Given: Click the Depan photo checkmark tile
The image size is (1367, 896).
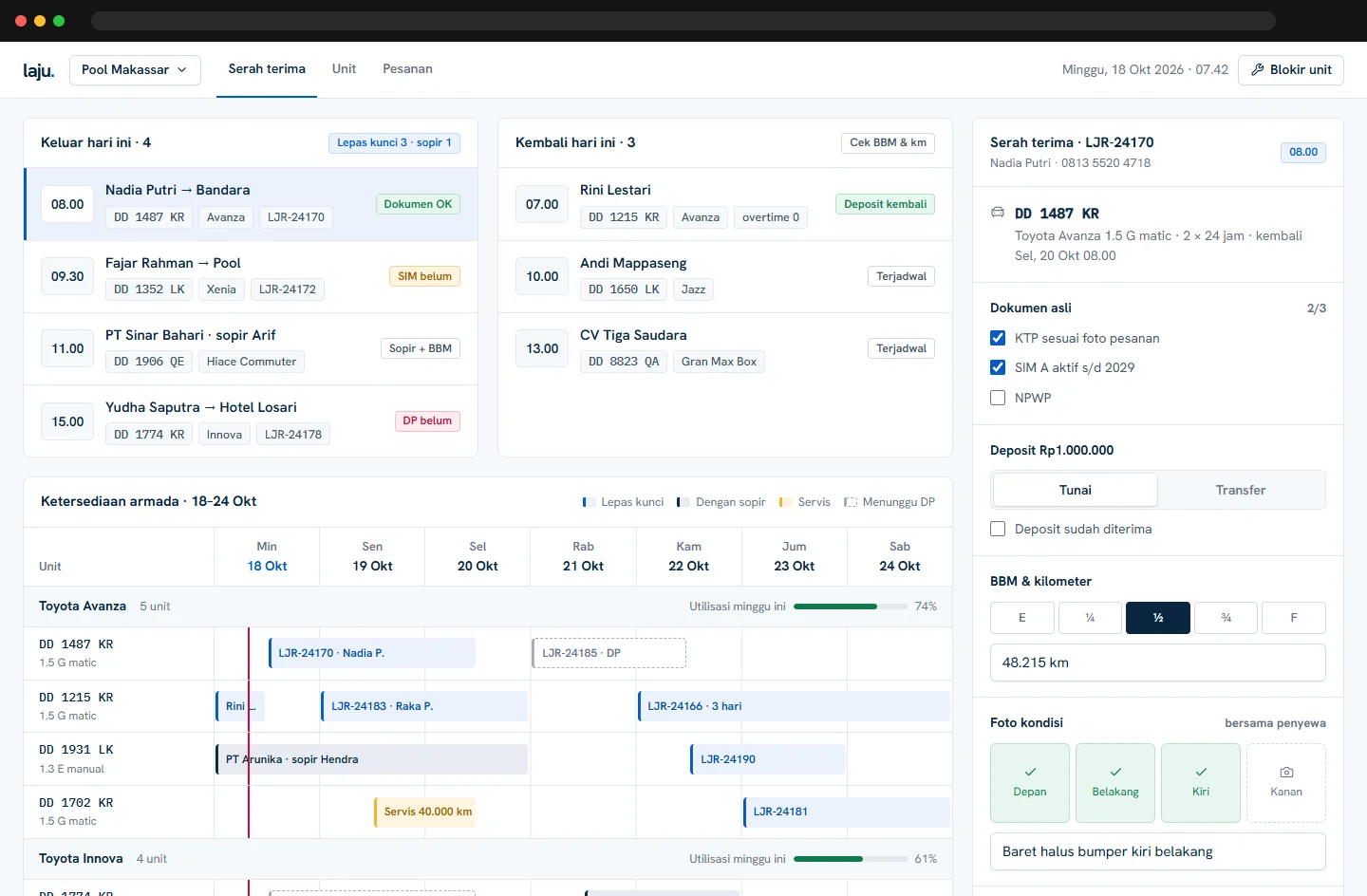Looking at the screenshot, I should (1030, 782).
